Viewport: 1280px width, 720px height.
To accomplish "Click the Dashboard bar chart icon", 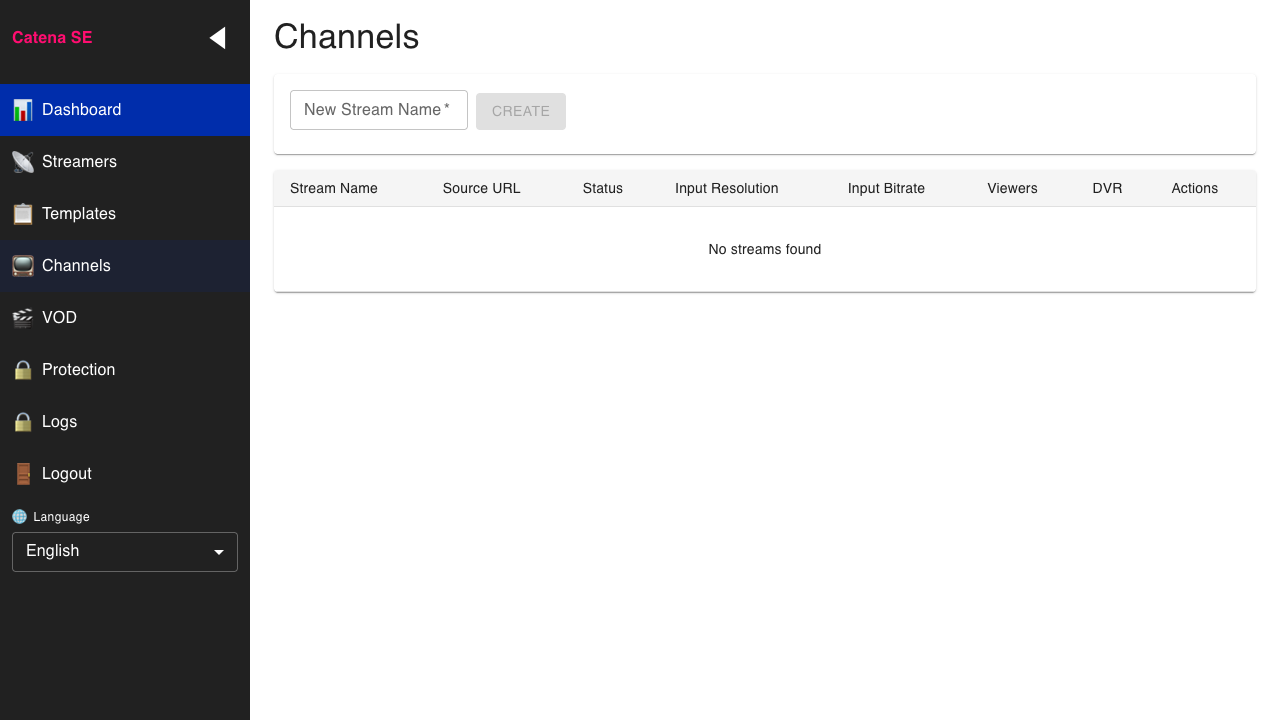I will tap(22, 110).
